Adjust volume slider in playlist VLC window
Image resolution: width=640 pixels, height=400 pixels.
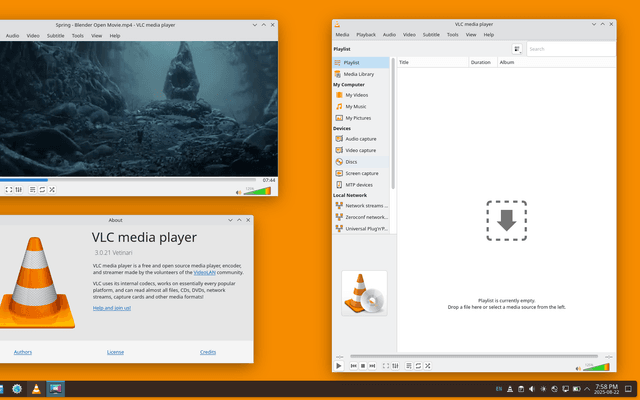[x=596, y=367]
